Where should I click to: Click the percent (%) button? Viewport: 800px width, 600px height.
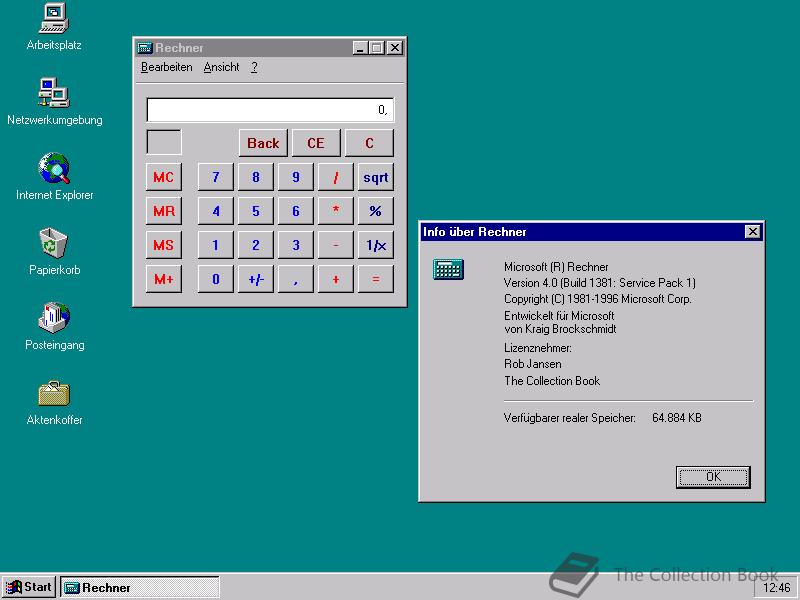[x=376, y=211]
